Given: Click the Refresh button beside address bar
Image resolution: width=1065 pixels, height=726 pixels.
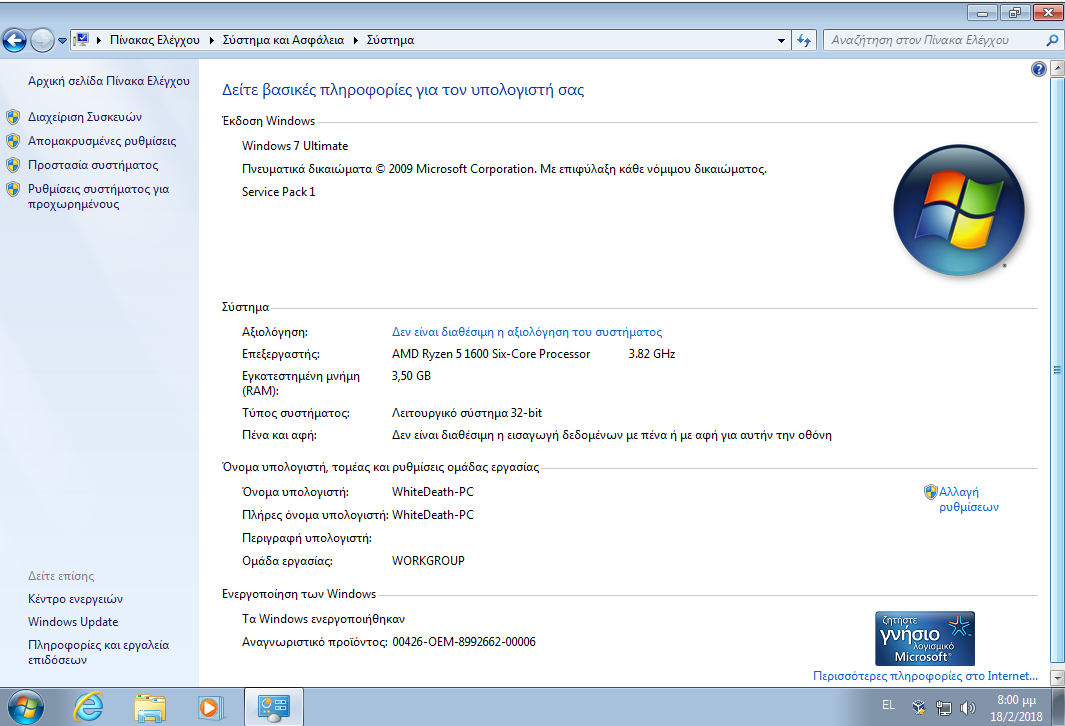Looking at the screenshot, I should (804, 41).
